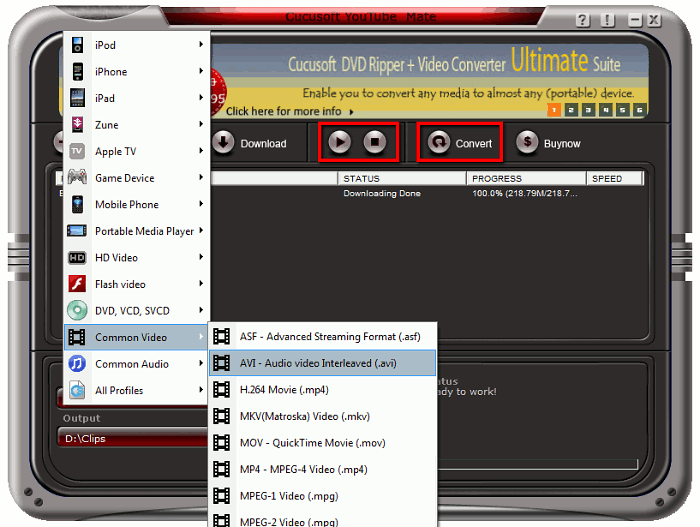Click the ASF format film icon
This screenshot has height=527, width=700.
pyautogui.click(x=221, y=336)
